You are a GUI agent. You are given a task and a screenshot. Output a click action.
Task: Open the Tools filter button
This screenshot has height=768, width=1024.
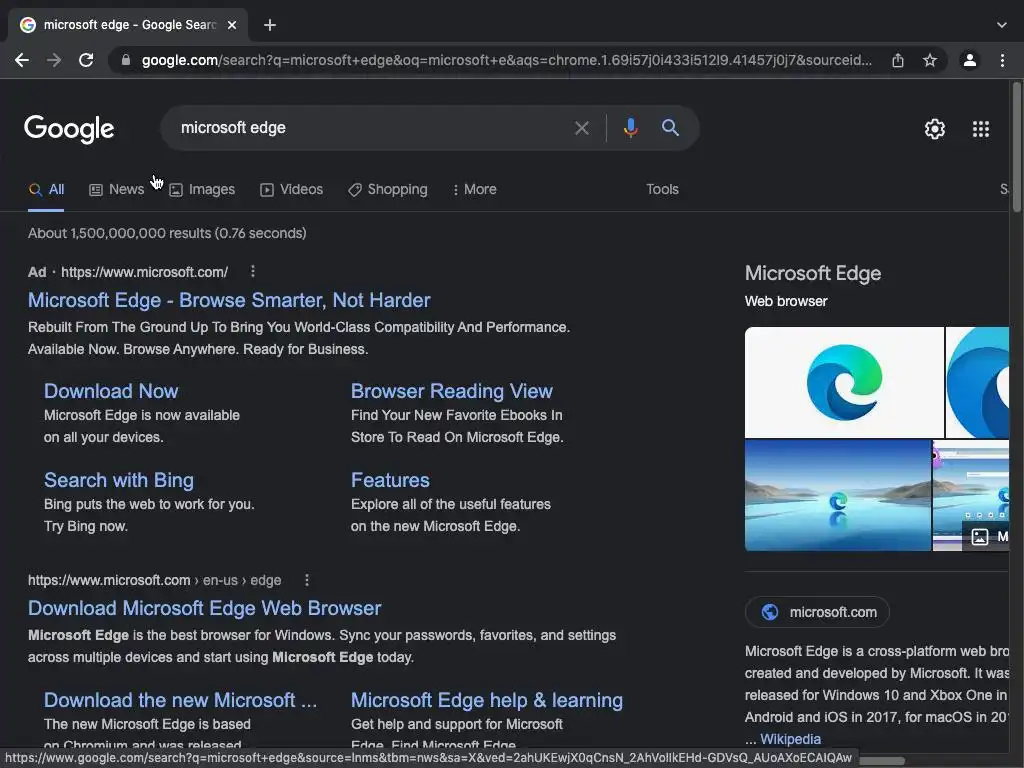pos(662,189)
